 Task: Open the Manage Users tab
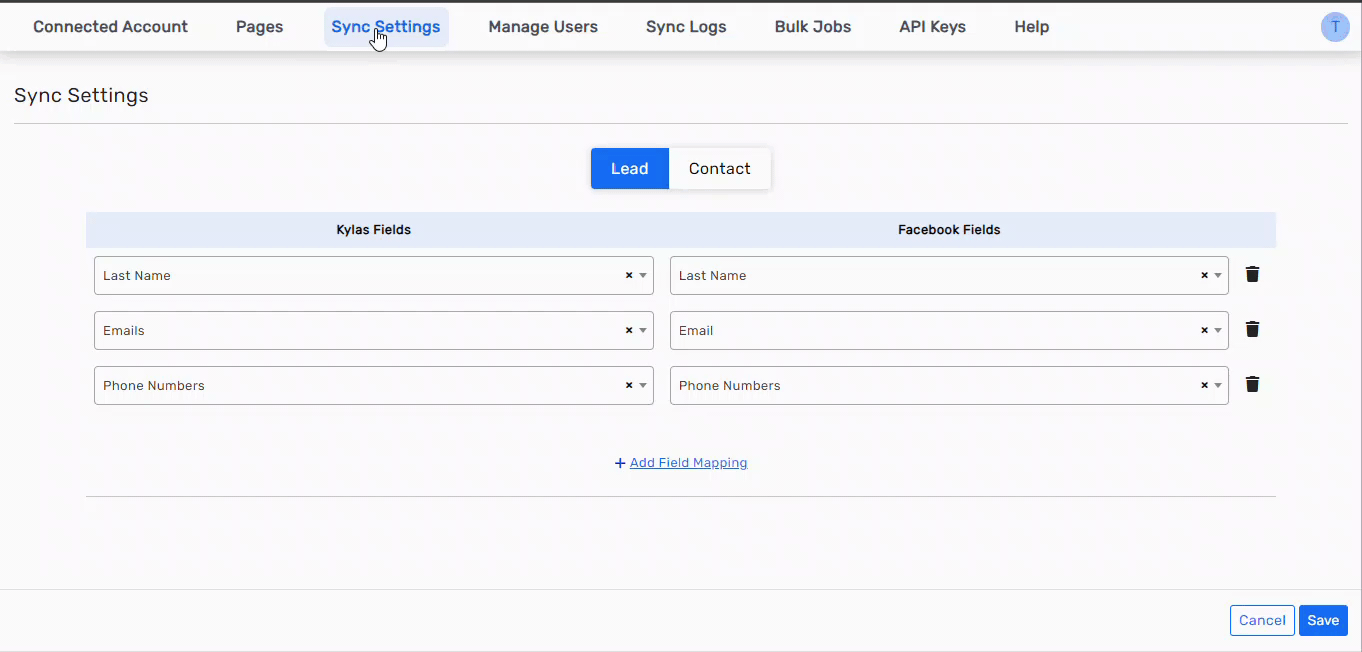[543, 27]
